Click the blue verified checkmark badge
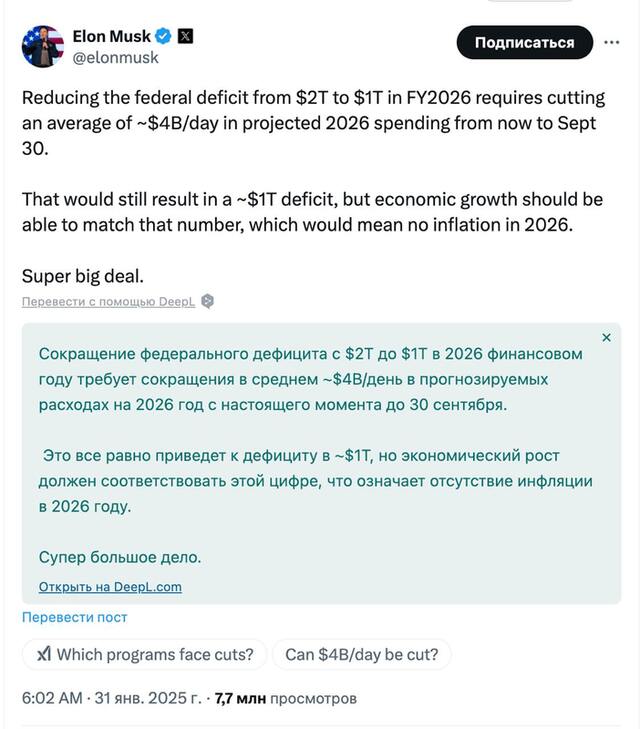This screenshot has height=729, width=640. coord(164,37)
